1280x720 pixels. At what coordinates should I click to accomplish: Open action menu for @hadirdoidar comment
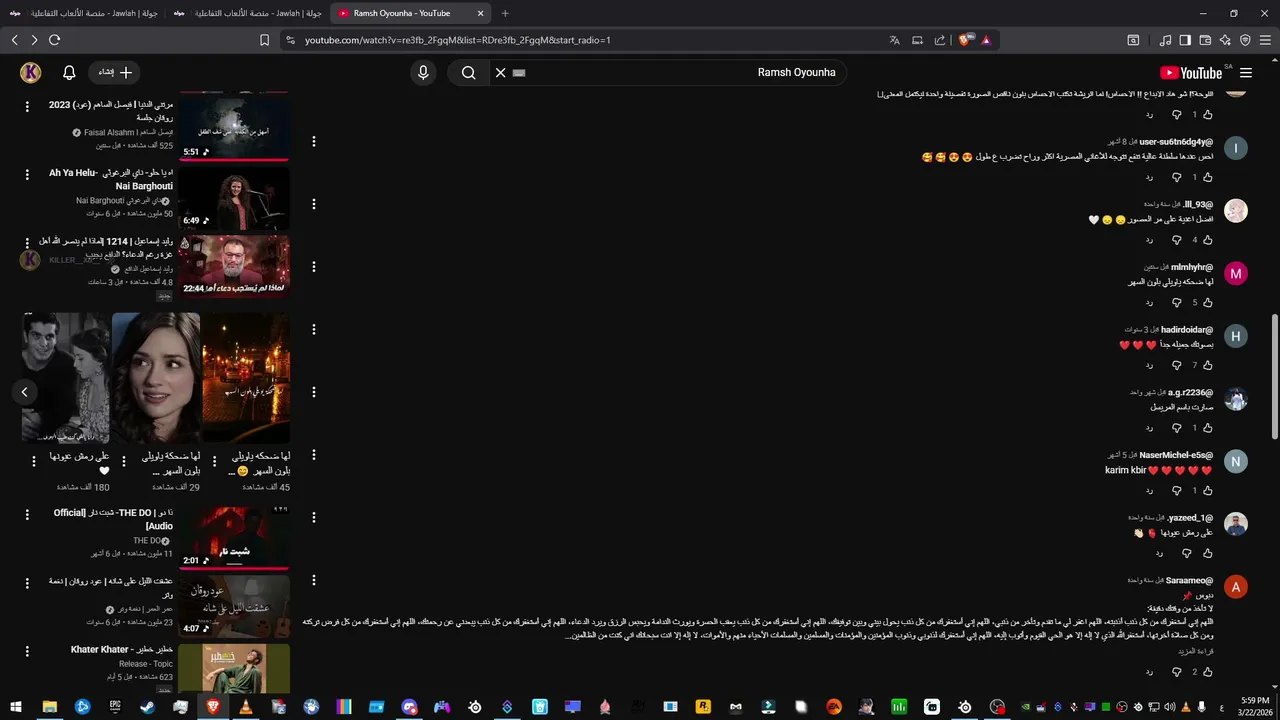pos(314,329)
